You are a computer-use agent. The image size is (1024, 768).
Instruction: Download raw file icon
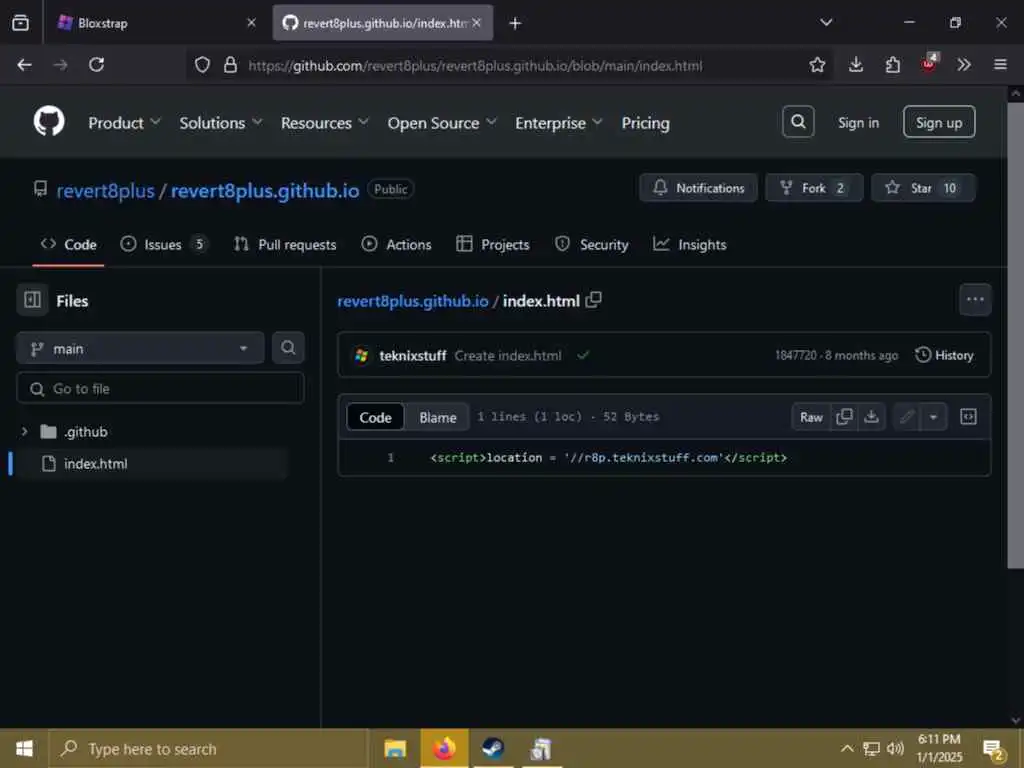pos(871,417)
